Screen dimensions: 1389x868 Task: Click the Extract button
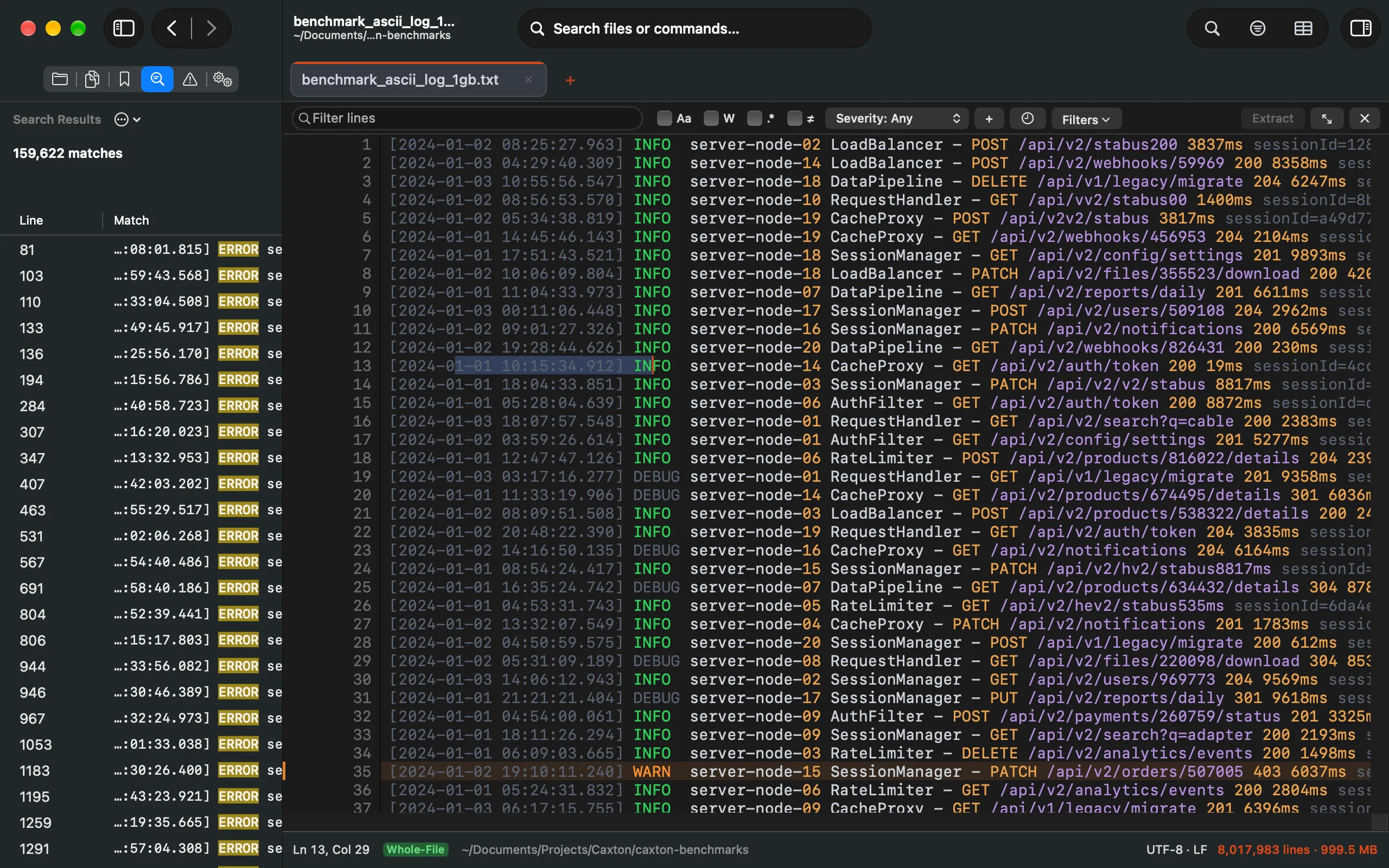click(x=1272, y=118)
